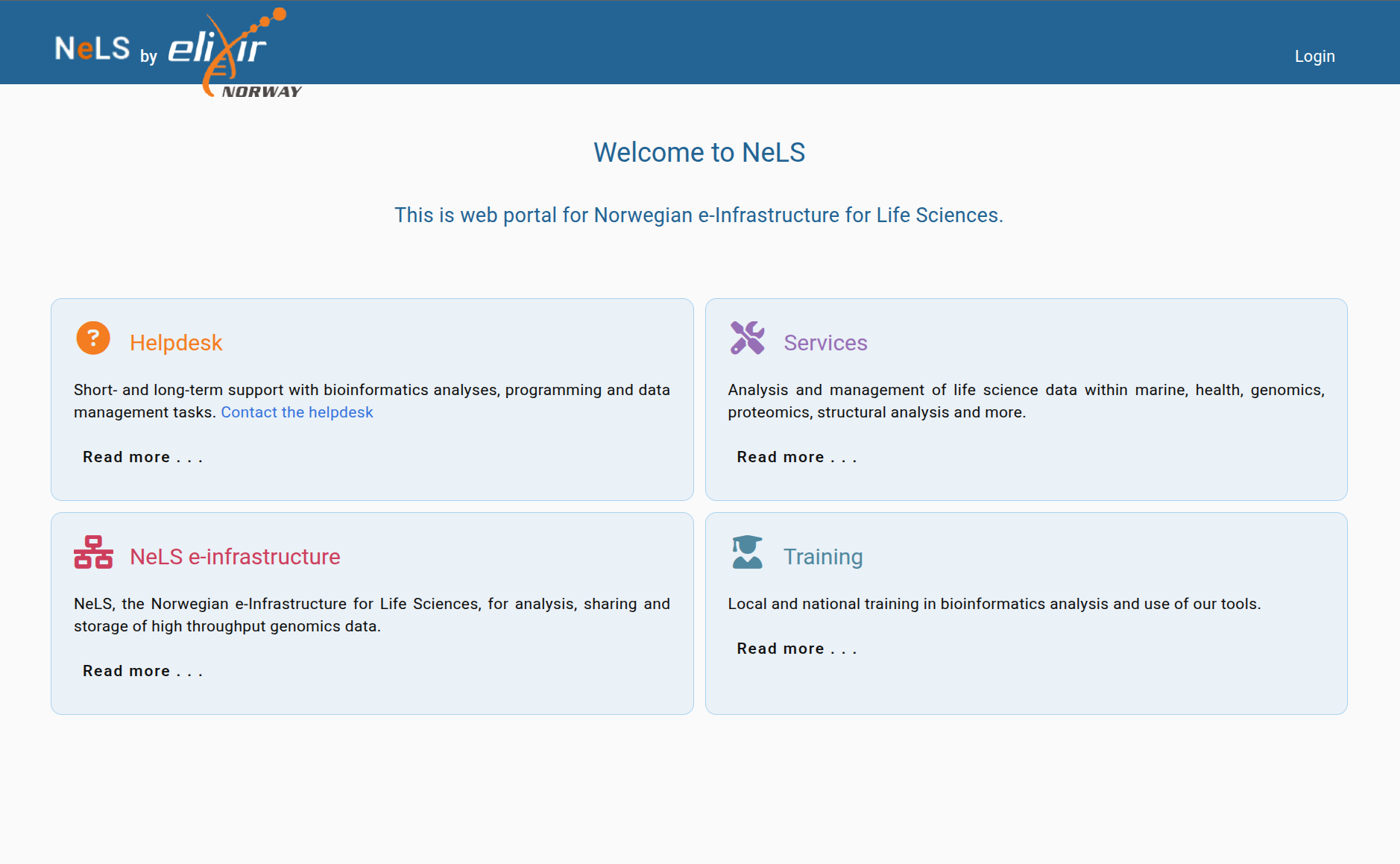Click the Services description paragraph
This screenshot has width=1400, height=864.
point(1026,401)
